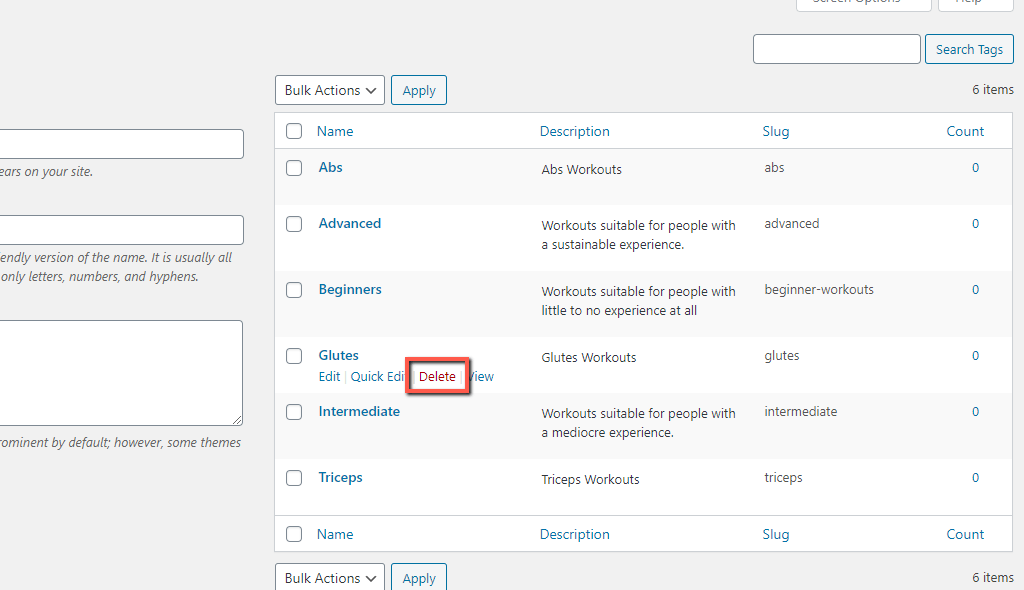
Task: Open the Advanced tag link
Action: (349, 223)
